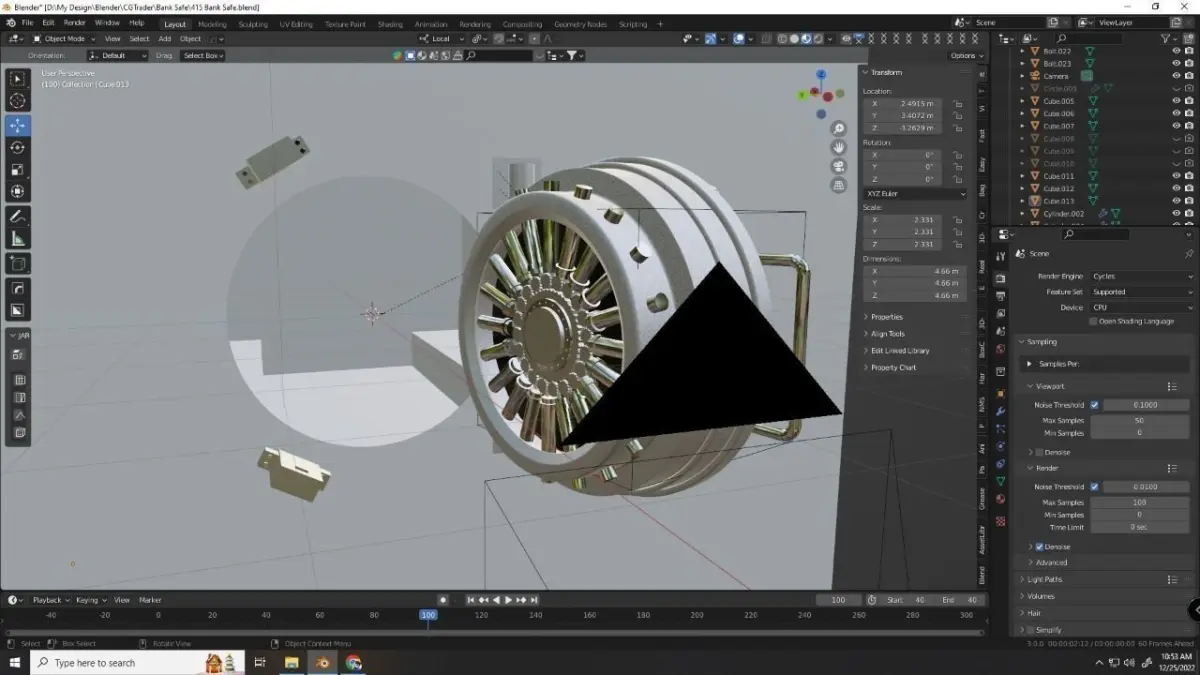Screen dimensions: 1200x675
Task: Pick the Transform tool
Action: [x=18, y=191]
